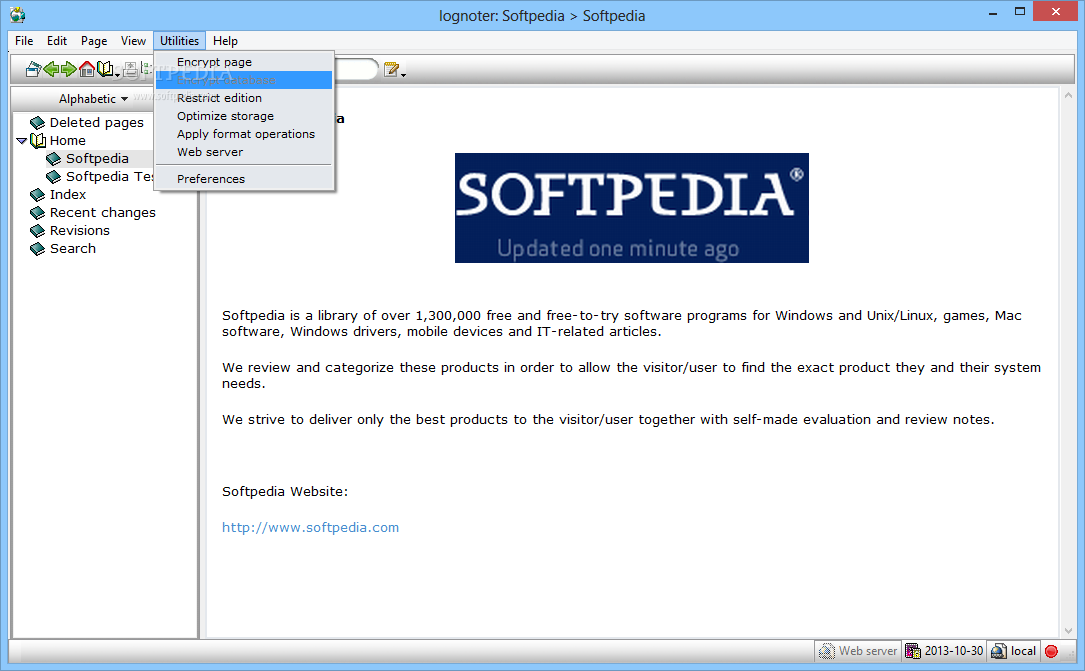Open the Edit menu

coord(57,41)
